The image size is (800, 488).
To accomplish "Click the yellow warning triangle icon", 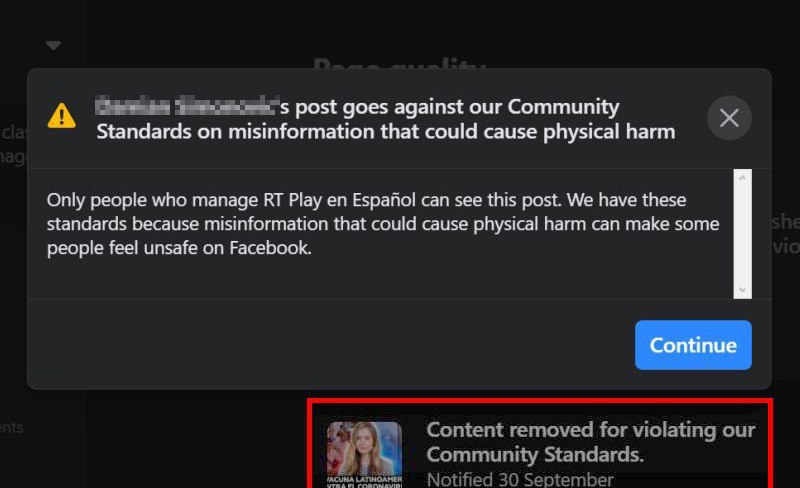I will coord(62,115).
